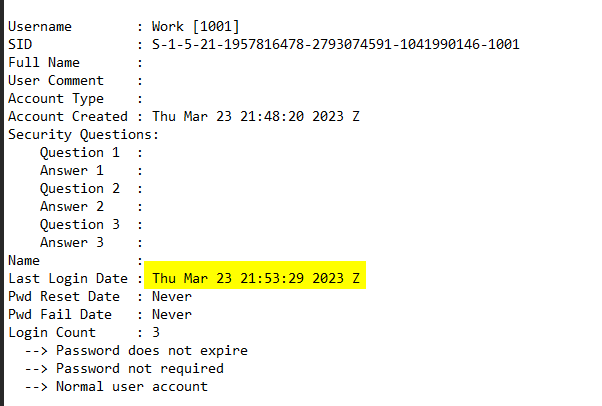Click the Pwd Reset Date "Never" value
Viewport: 602px width, 406px height.
pyautogui.click(x=172, y=296)
